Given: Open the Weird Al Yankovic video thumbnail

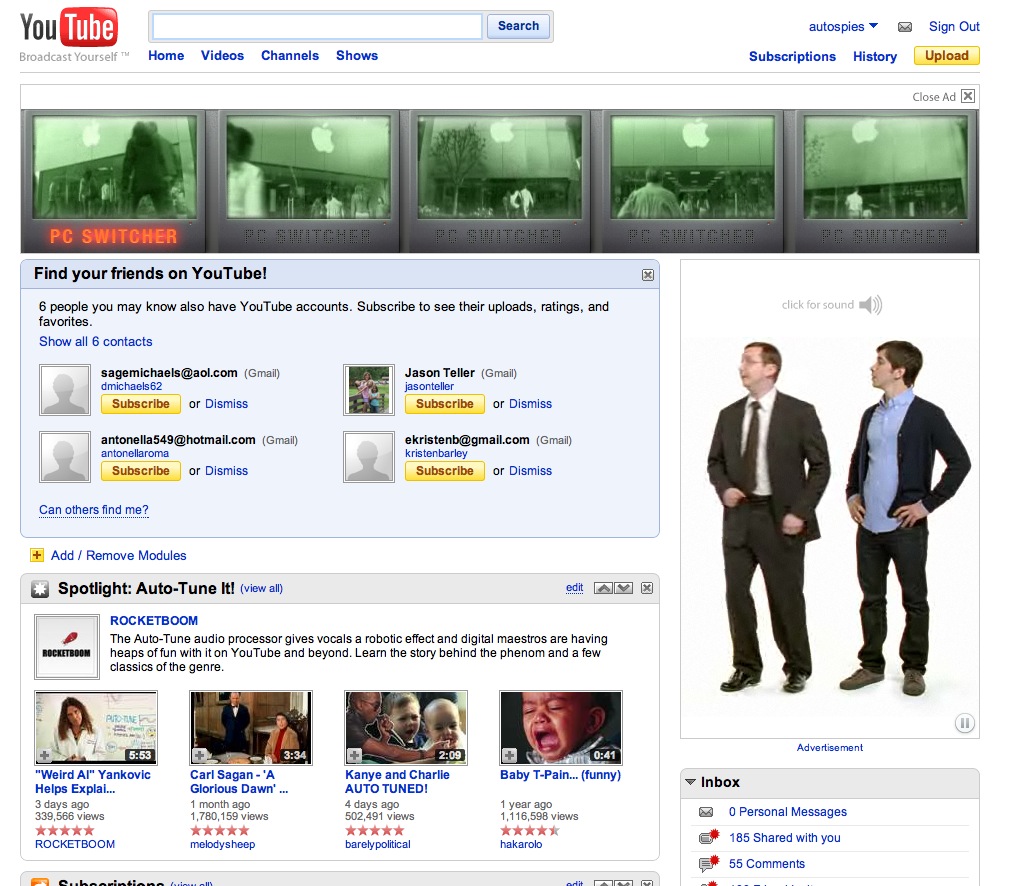Looking at the screenshot, I should point(96,727).
